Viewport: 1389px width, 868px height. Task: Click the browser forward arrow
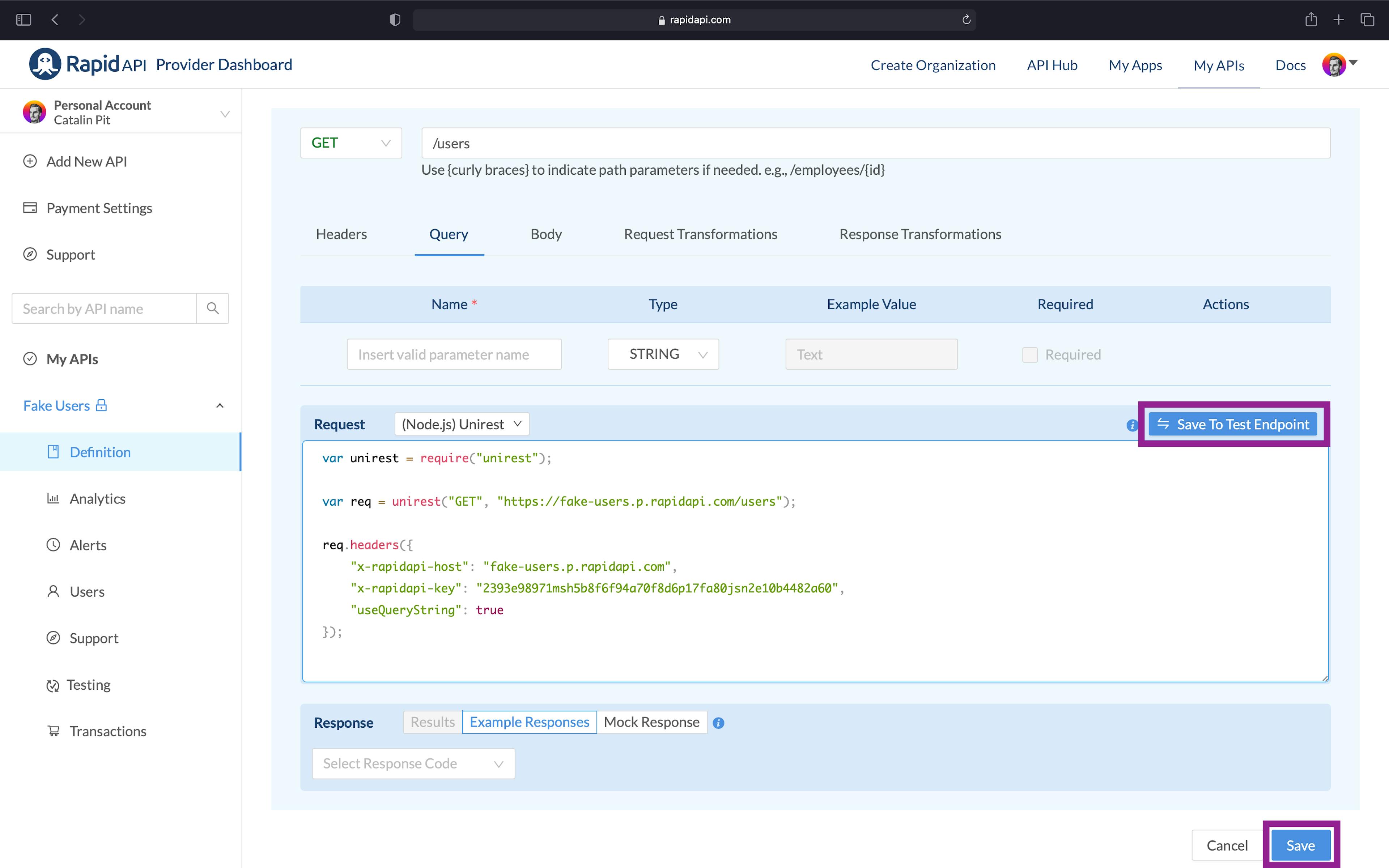81,20
